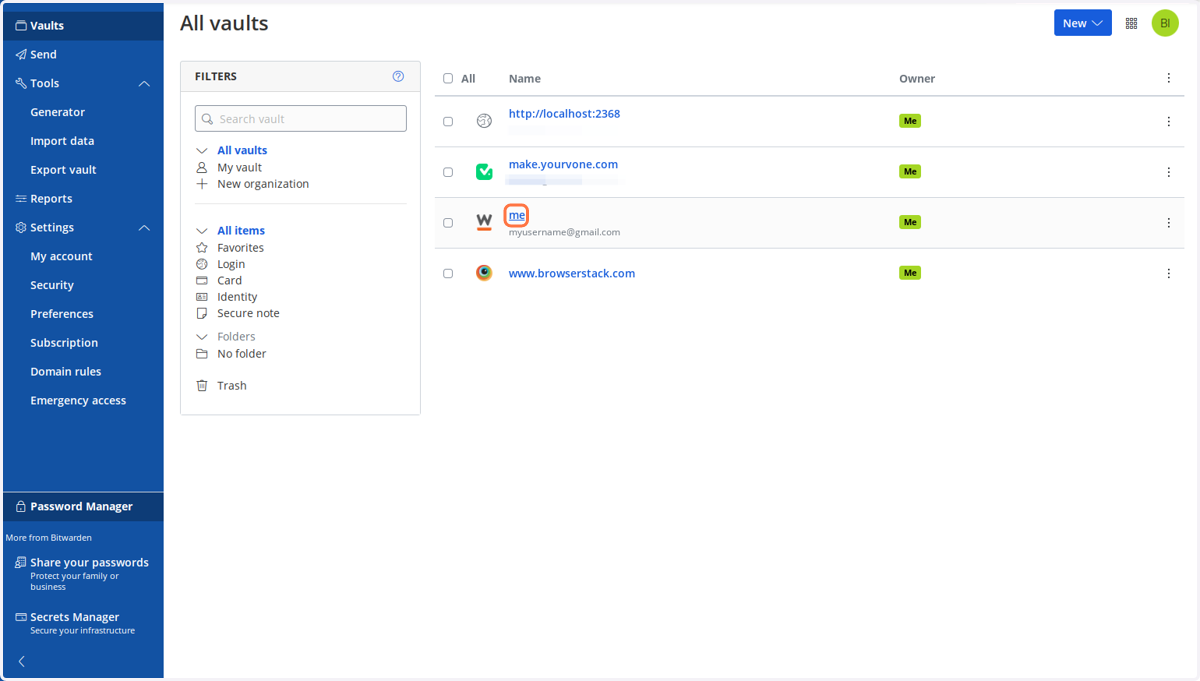Click the filters help question icon
The height and width of the screenshot is (681, 1200).
coord(398,76)
